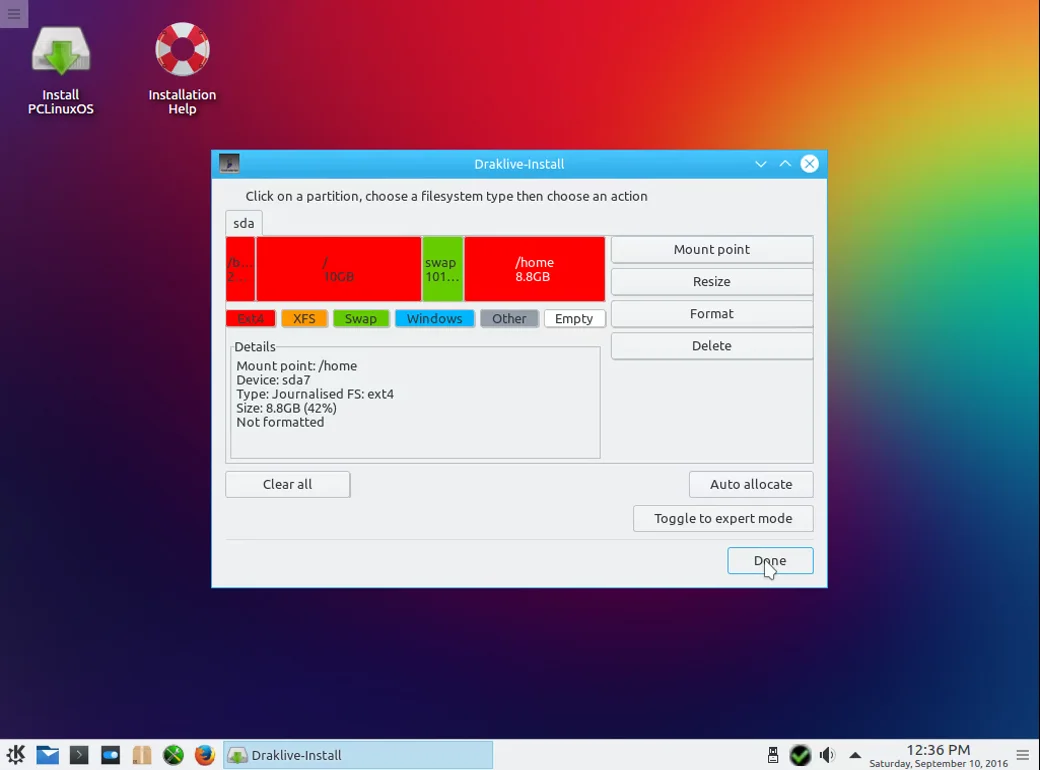Open the desktop menu hamburger icon

(14, 13)
